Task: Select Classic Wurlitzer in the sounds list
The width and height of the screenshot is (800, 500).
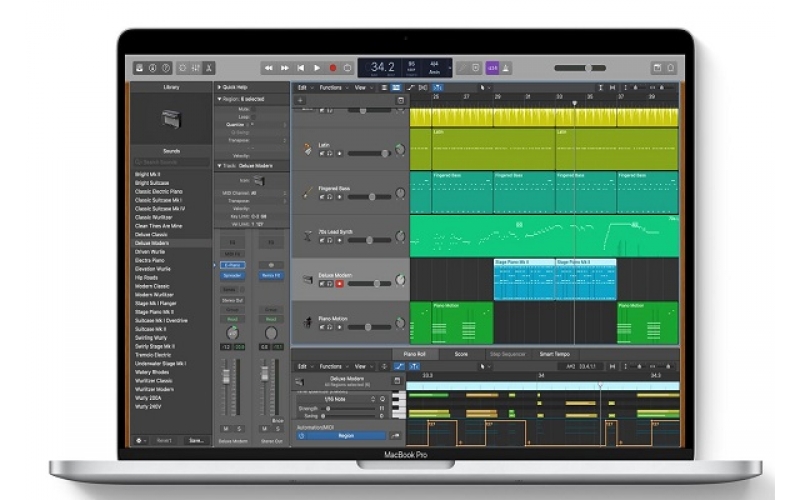Action: (x=153, y=217)
